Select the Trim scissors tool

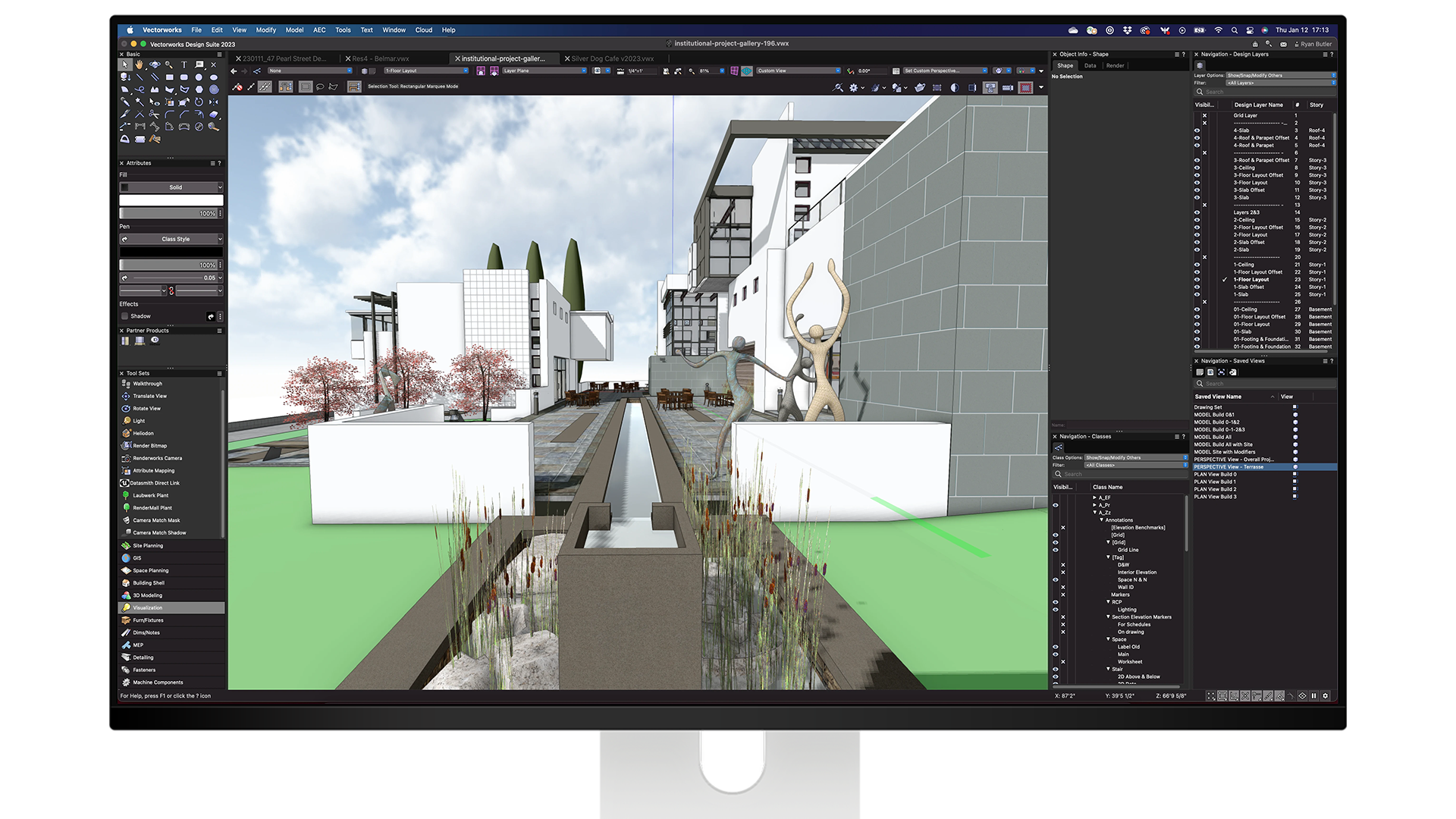[154, 115]
